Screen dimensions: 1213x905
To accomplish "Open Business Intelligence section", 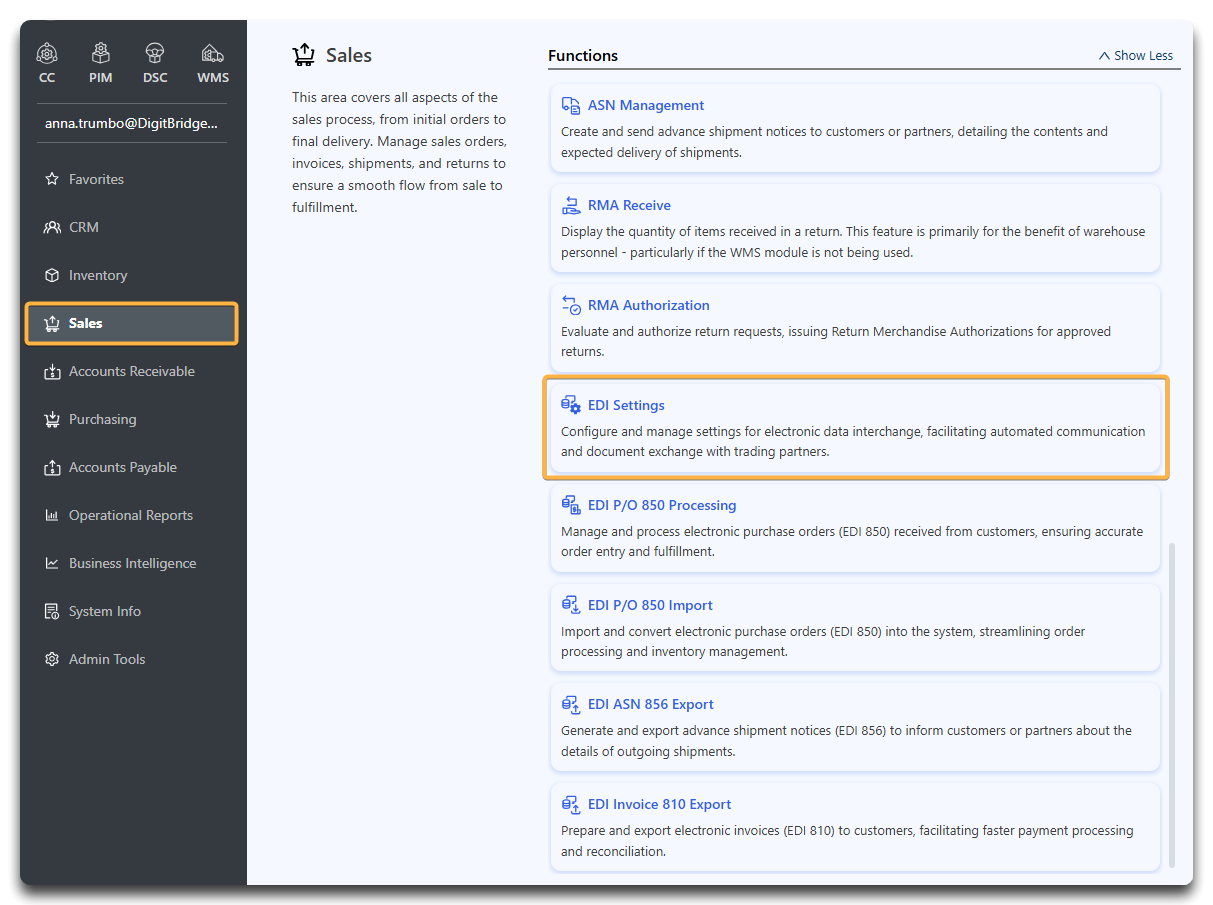I will pos(132,563).
